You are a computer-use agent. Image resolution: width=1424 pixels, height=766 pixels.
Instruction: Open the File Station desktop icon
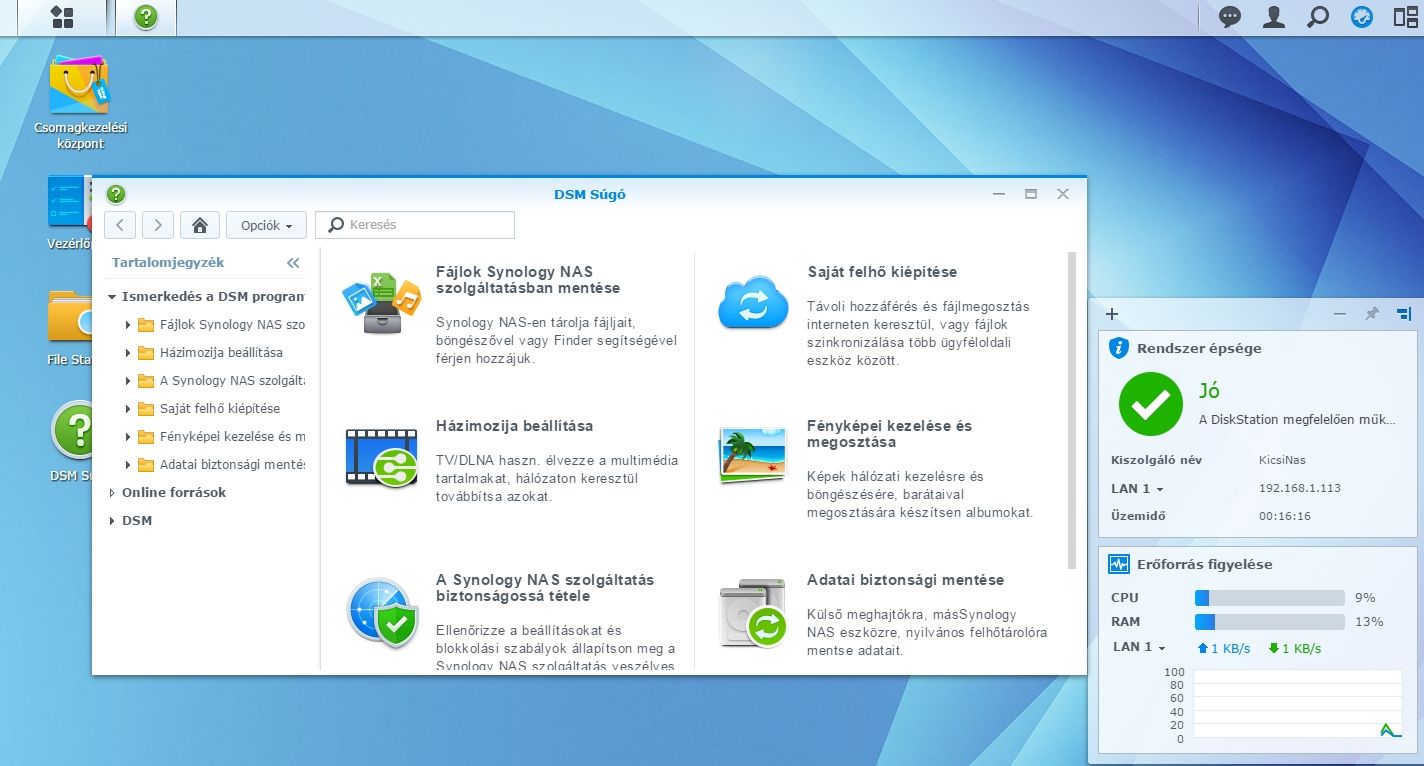68,328
